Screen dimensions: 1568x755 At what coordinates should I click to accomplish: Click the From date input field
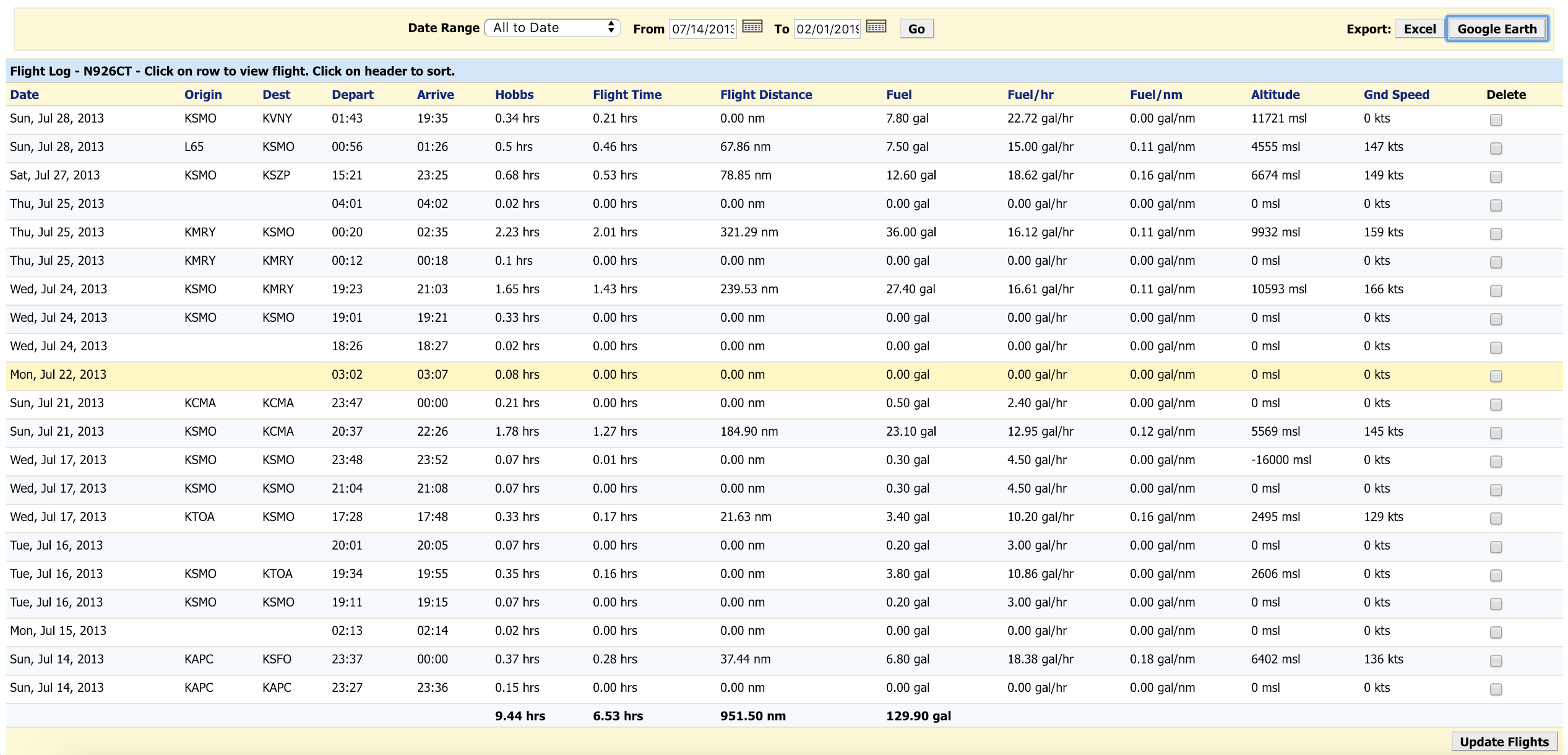(x=702, y=29)
